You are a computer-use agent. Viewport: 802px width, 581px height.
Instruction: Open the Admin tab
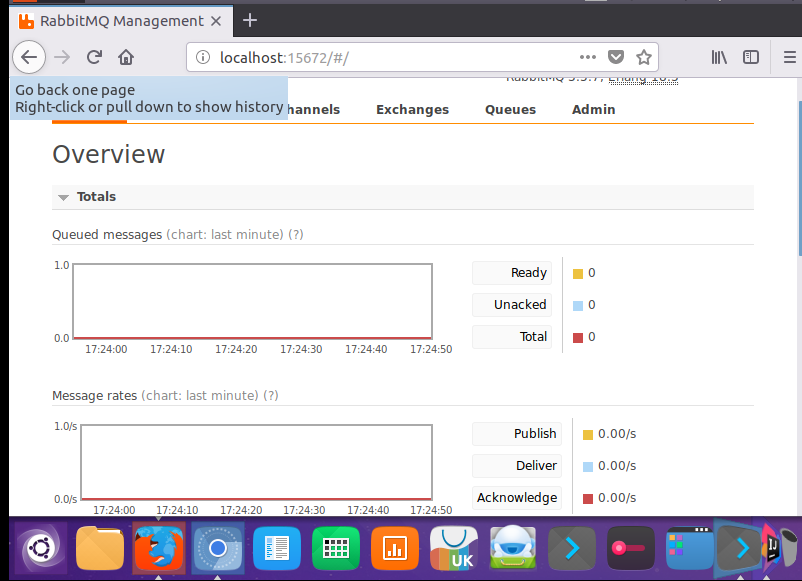pyautogui.click(x=593, y=109)
